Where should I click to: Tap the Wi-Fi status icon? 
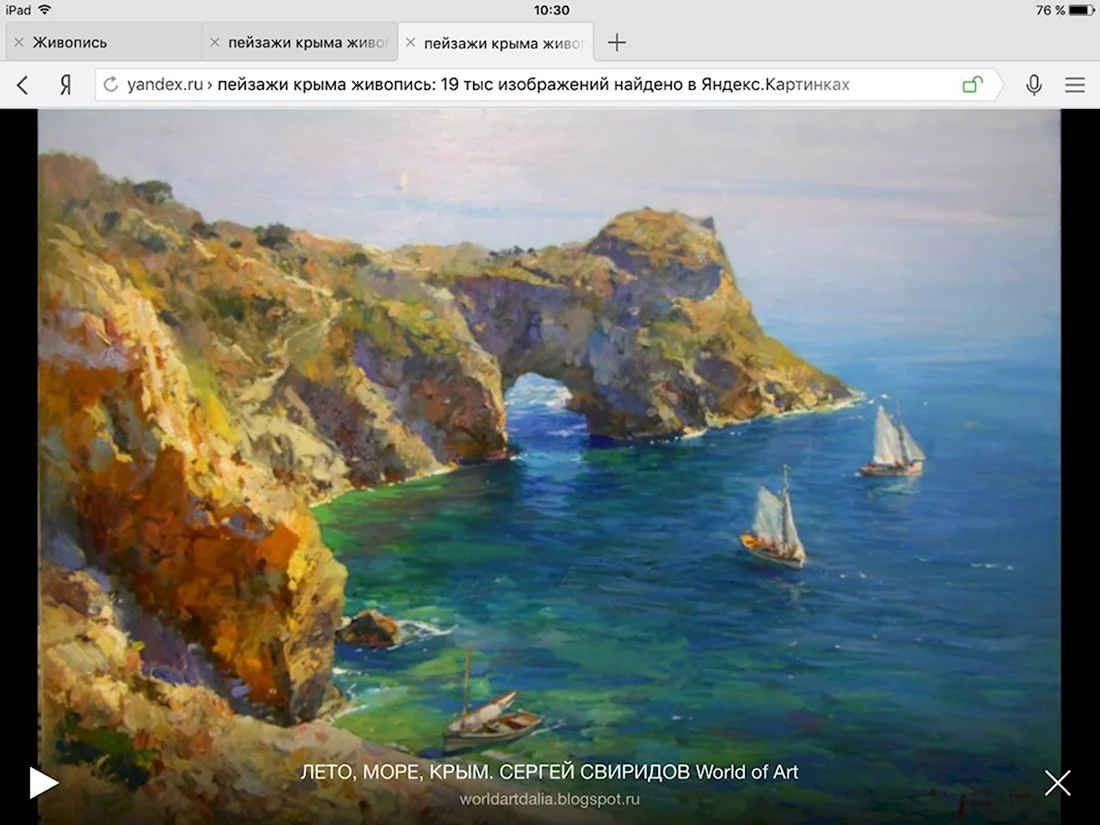click(x=45, y=10)
